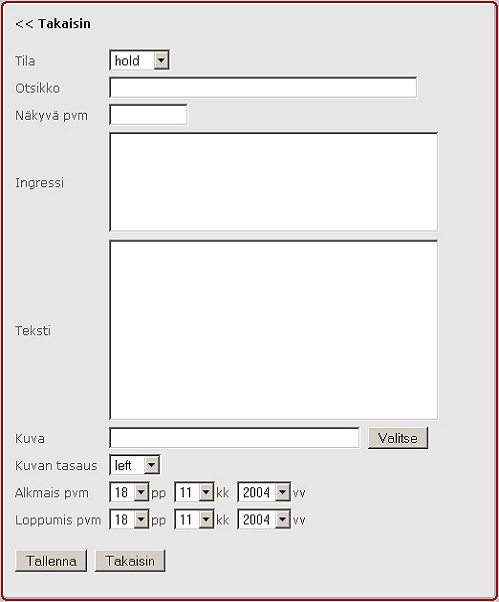Open the Loppumis pvm month dropdown
Viewport: 499px width, 602px height.
tap(194, 519)
